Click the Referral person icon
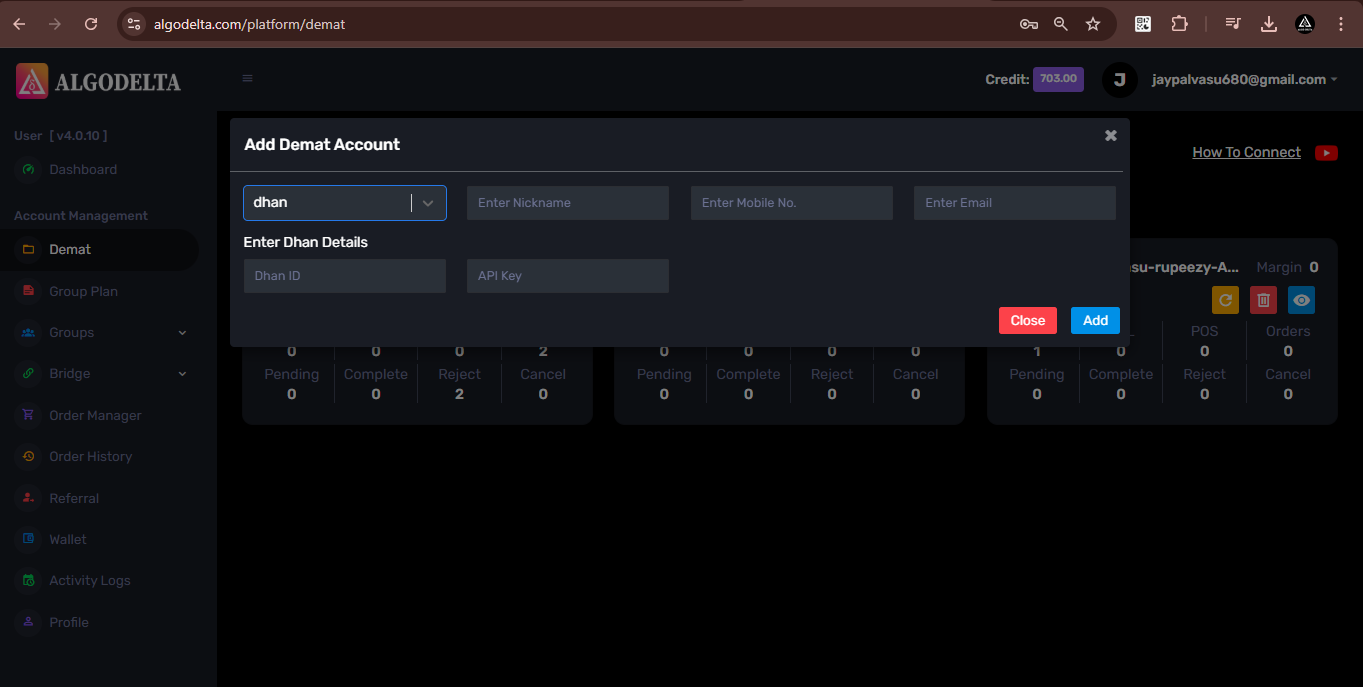Viewport: 1363px width, 687px height. pyautogui.click(x=28, y=498)
